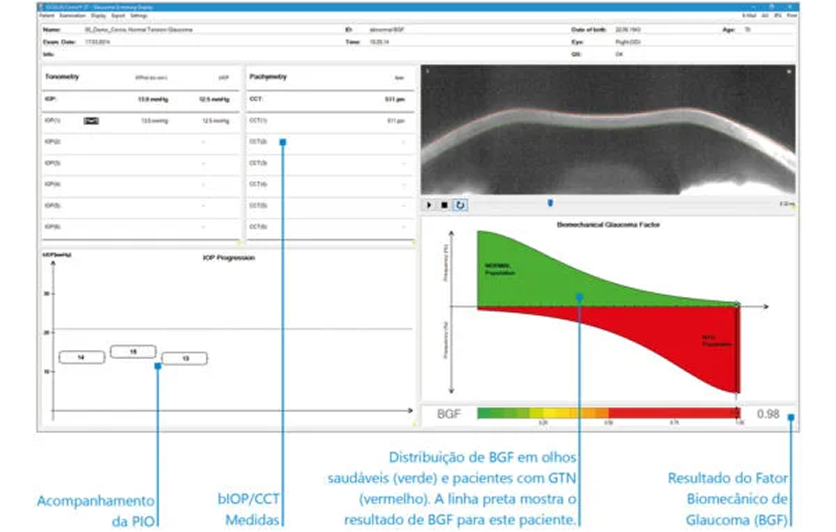Open the Patient menu
This screenshot has width=836, height=532.
tap(46, 16)
